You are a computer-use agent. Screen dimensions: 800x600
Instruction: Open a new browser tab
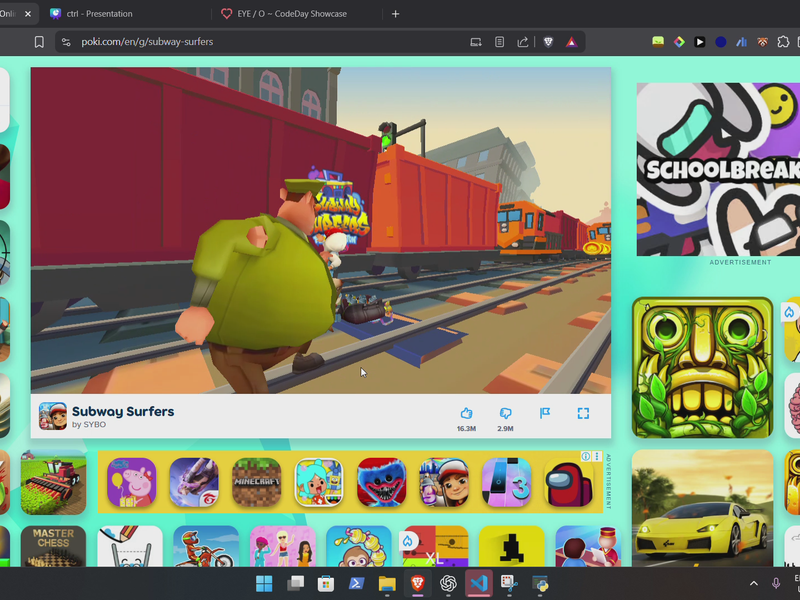(395, 14)
